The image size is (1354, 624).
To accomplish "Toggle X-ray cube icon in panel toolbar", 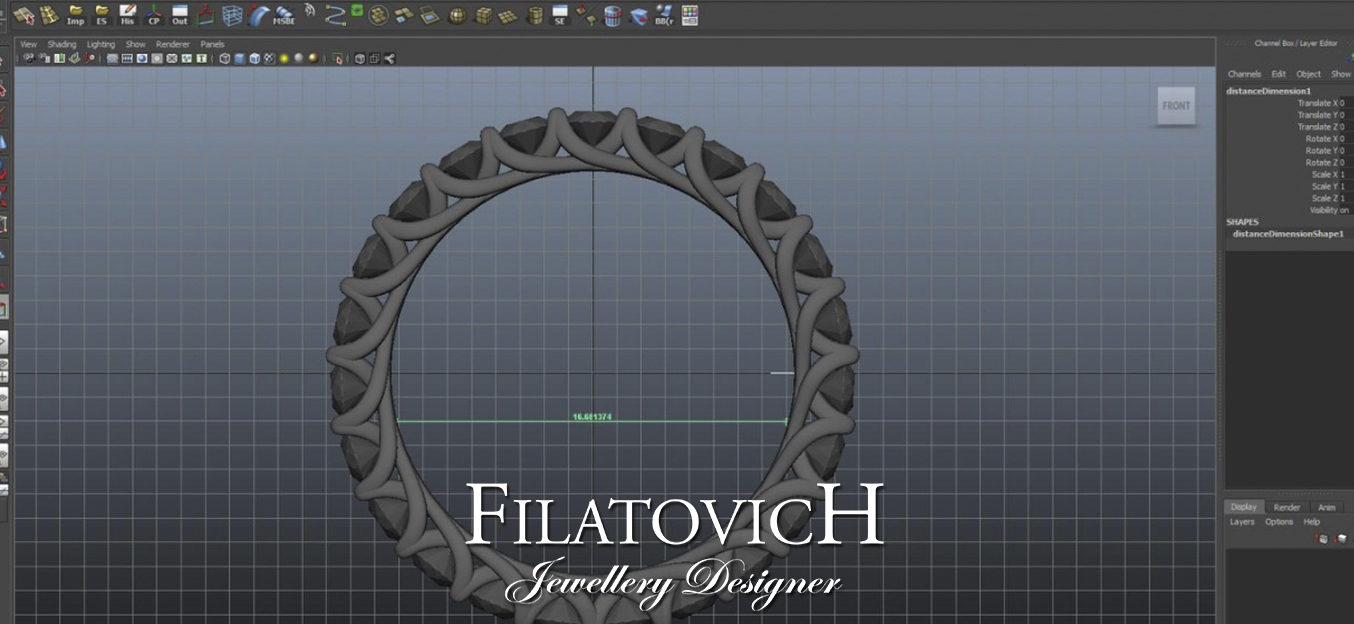I will click(x=360, y=58).
